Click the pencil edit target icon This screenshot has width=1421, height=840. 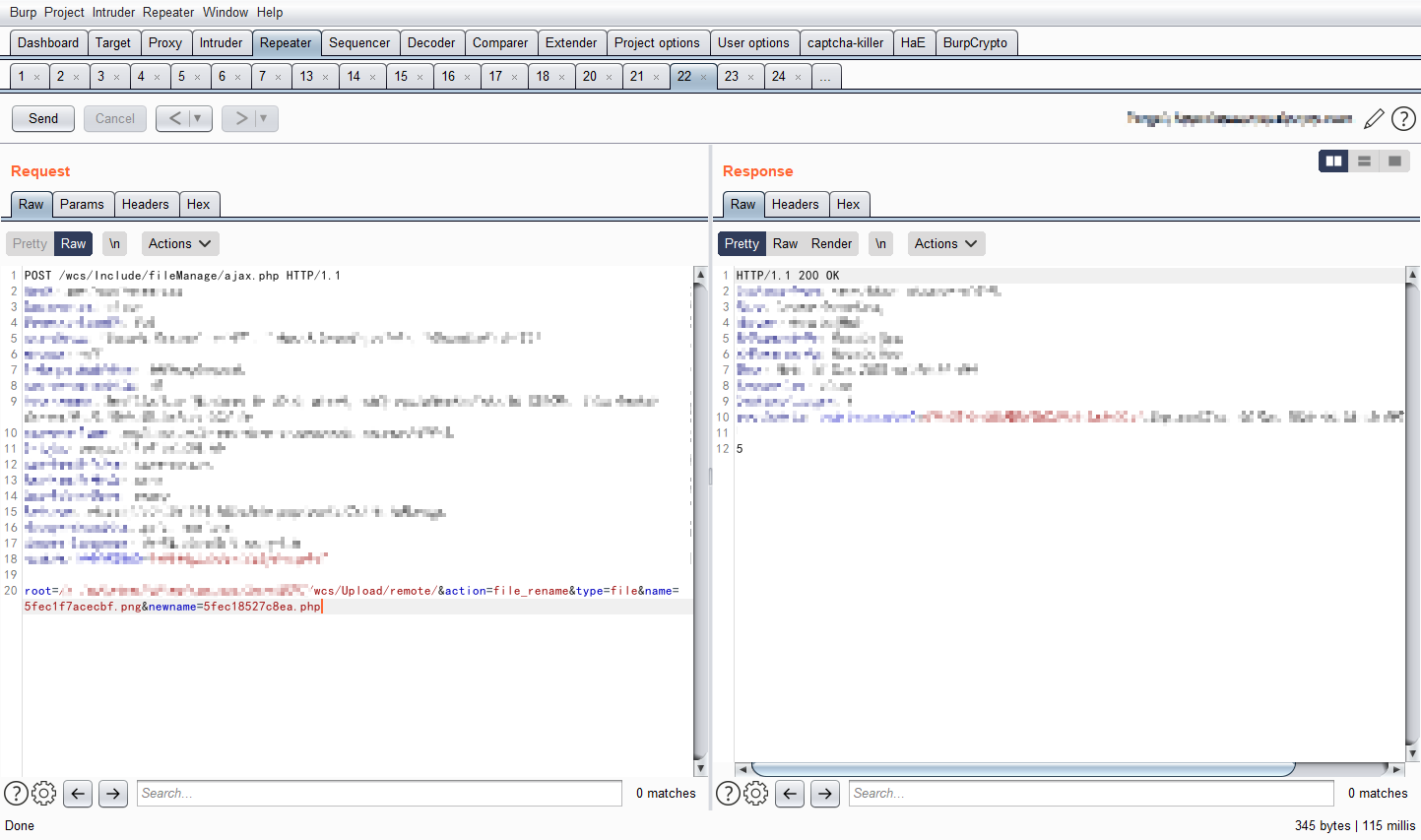(x=1374, y=119)
